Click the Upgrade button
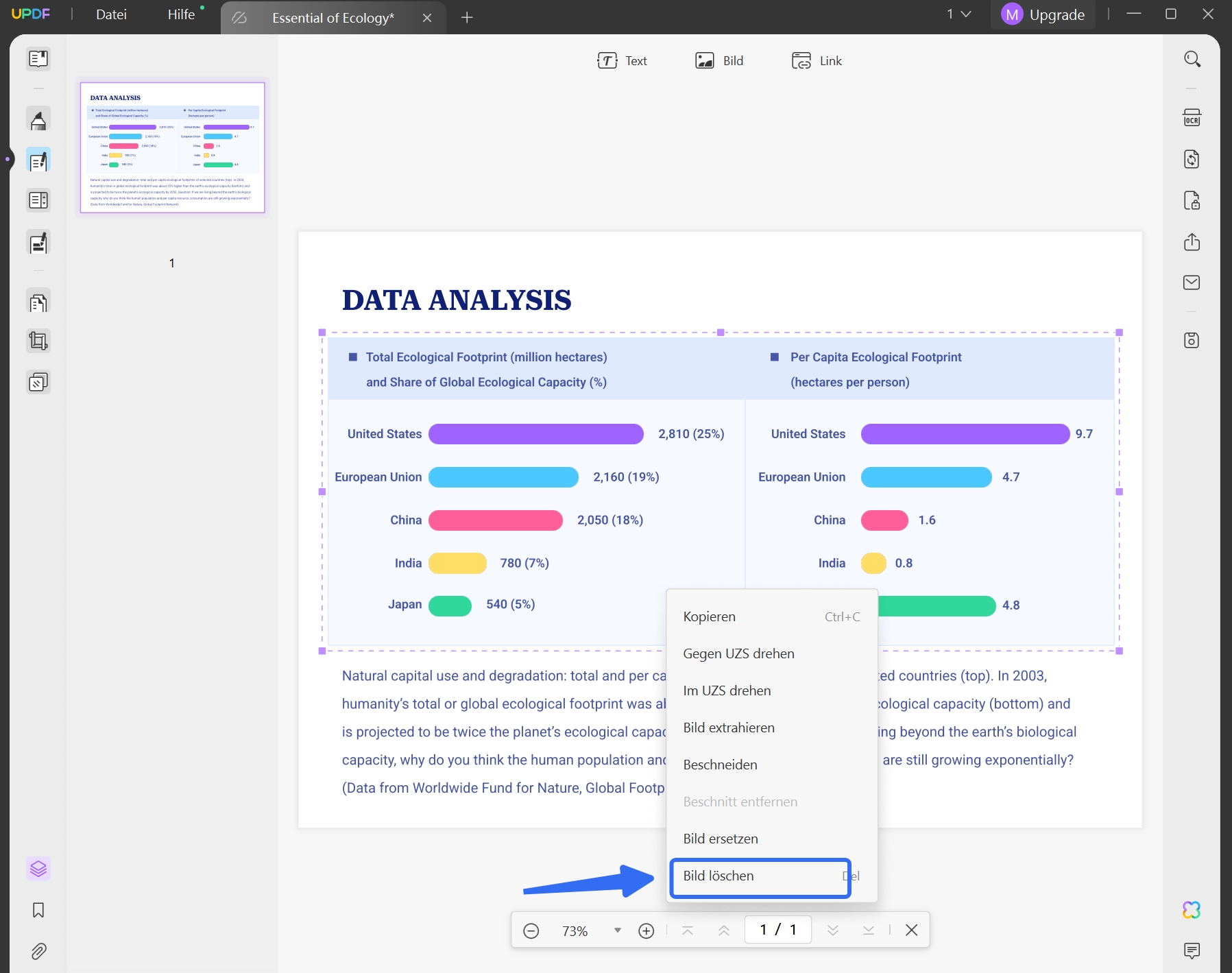The image size is (1232, 973). click(1043, 14)
